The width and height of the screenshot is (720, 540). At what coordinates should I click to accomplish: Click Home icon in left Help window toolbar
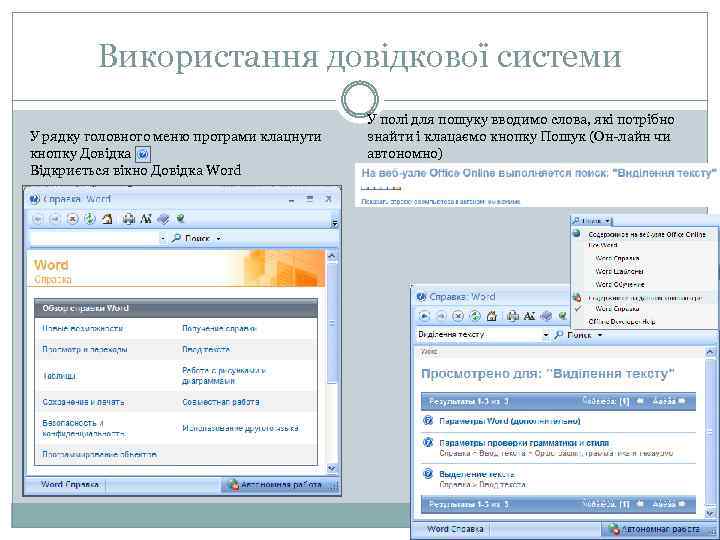(107, 219)
